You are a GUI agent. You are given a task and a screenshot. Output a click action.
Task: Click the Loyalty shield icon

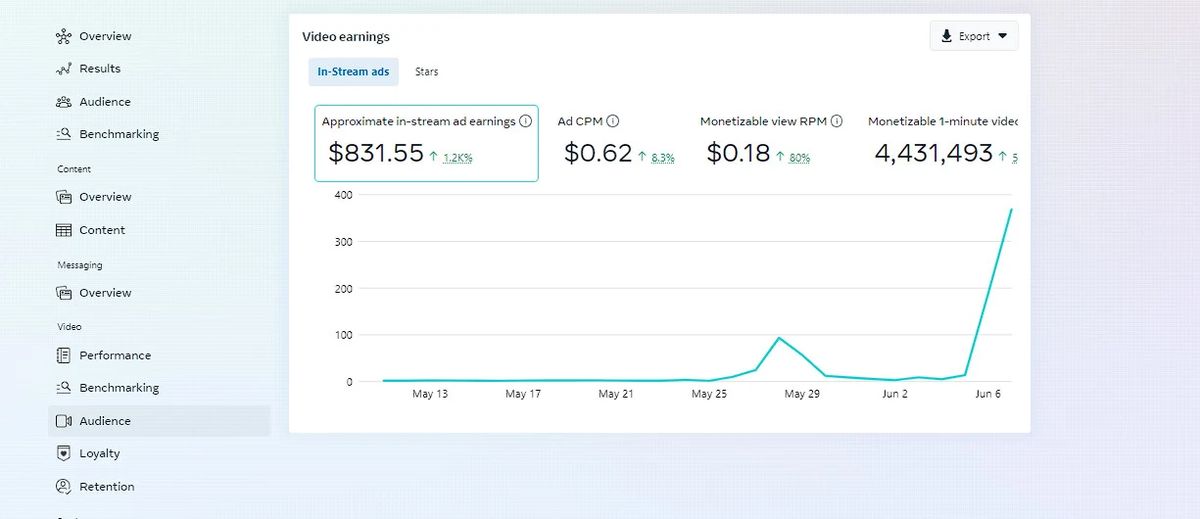tap(64, 454)
